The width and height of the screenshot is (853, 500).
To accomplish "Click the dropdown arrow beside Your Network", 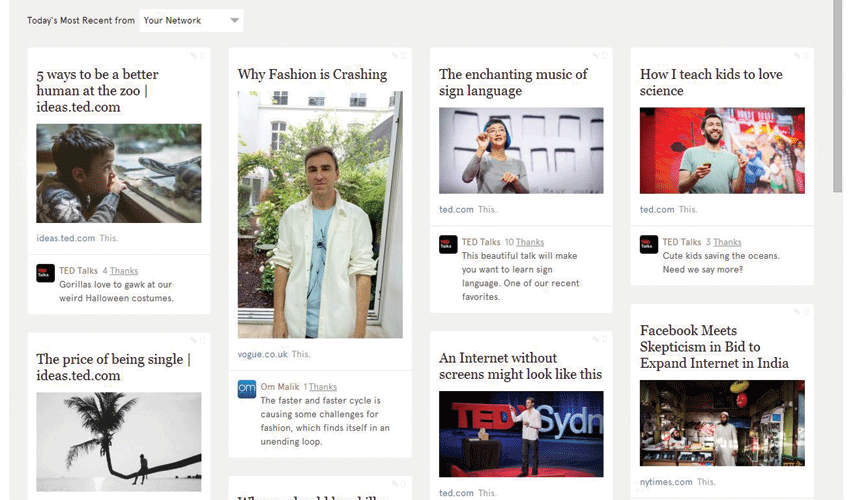I will click(x=234, y=21).
